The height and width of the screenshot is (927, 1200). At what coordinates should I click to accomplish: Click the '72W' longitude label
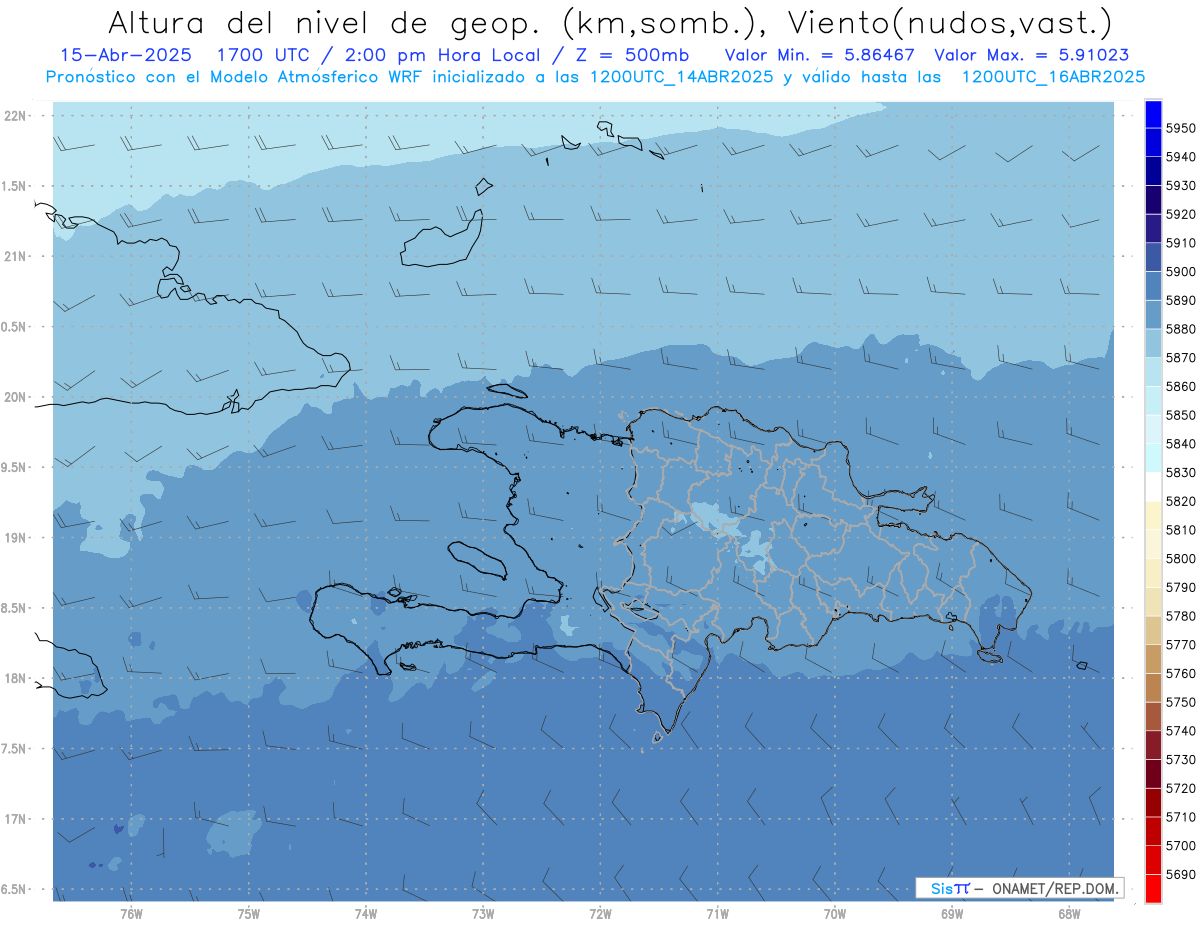(601, 913)
